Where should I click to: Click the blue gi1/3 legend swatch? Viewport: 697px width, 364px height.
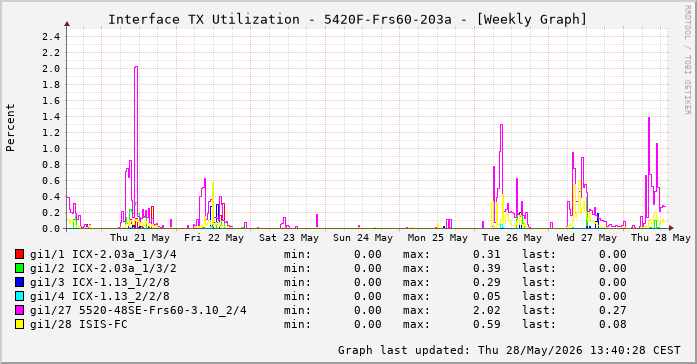coord(19,282)
